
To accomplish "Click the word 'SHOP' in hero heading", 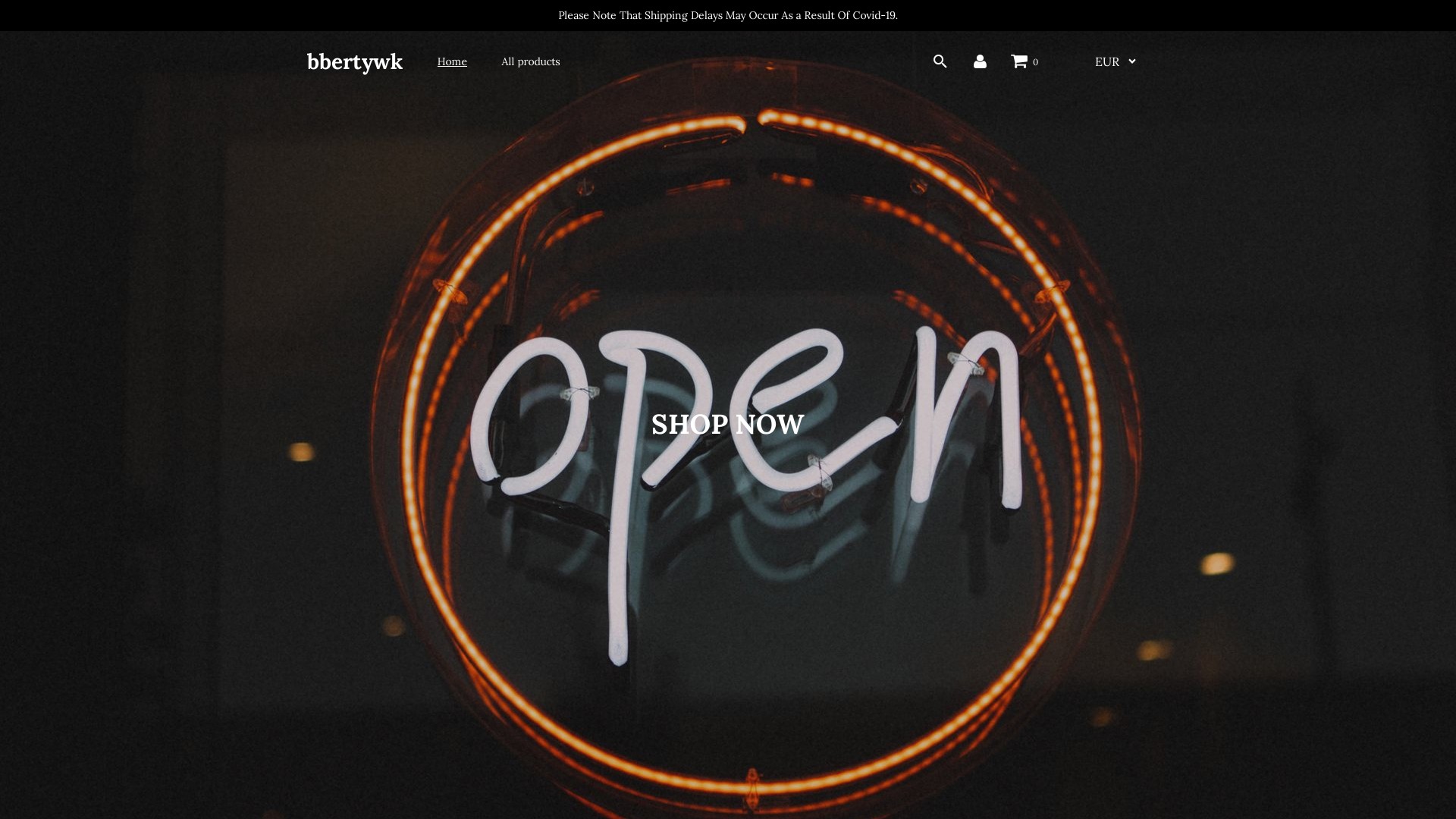I will click(689, 425).
